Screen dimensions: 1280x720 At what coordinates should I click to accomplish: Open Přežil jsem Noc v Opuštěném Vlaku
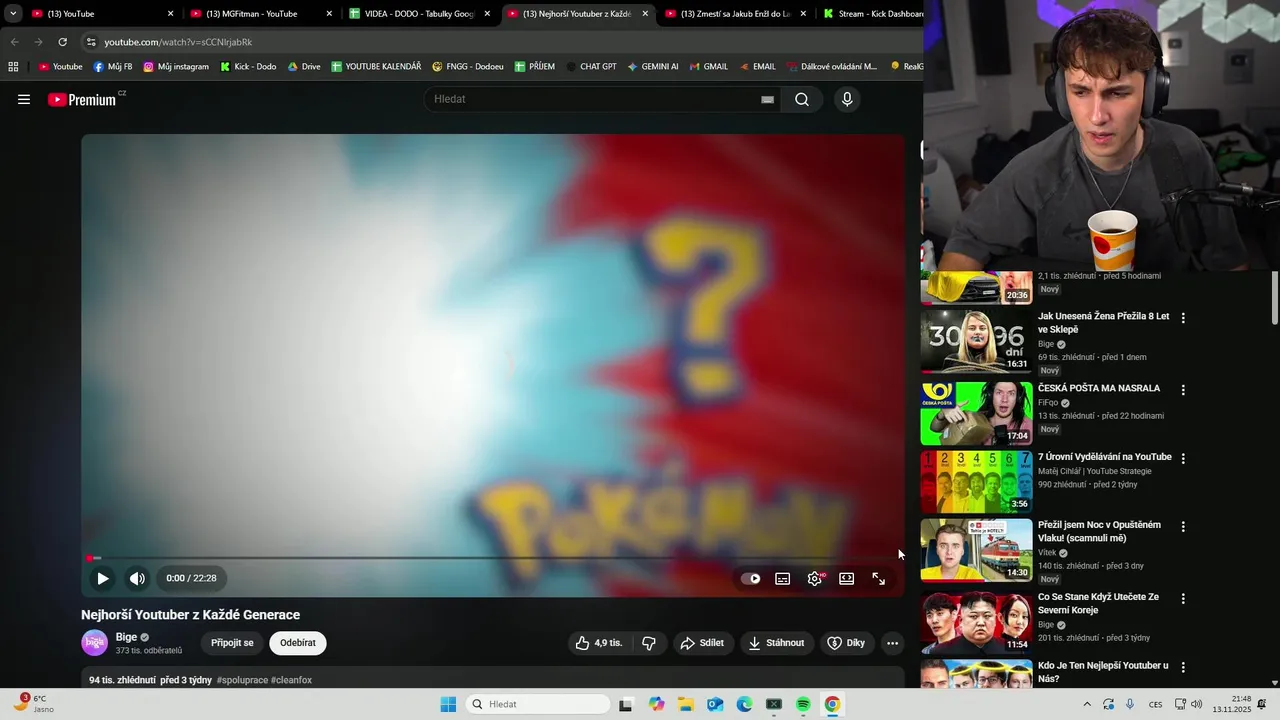[1099, 531]
